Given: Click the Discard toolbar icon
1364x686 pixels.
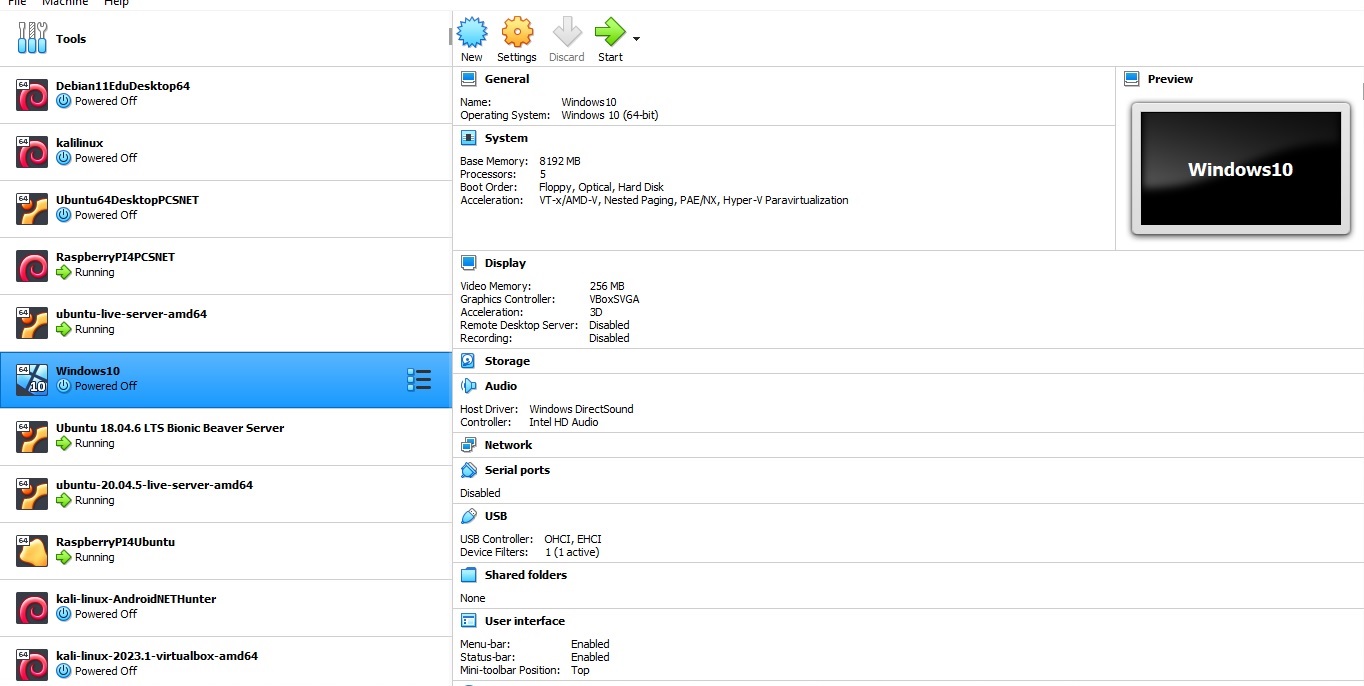Looking at the screenshot, I should [567, 32].
